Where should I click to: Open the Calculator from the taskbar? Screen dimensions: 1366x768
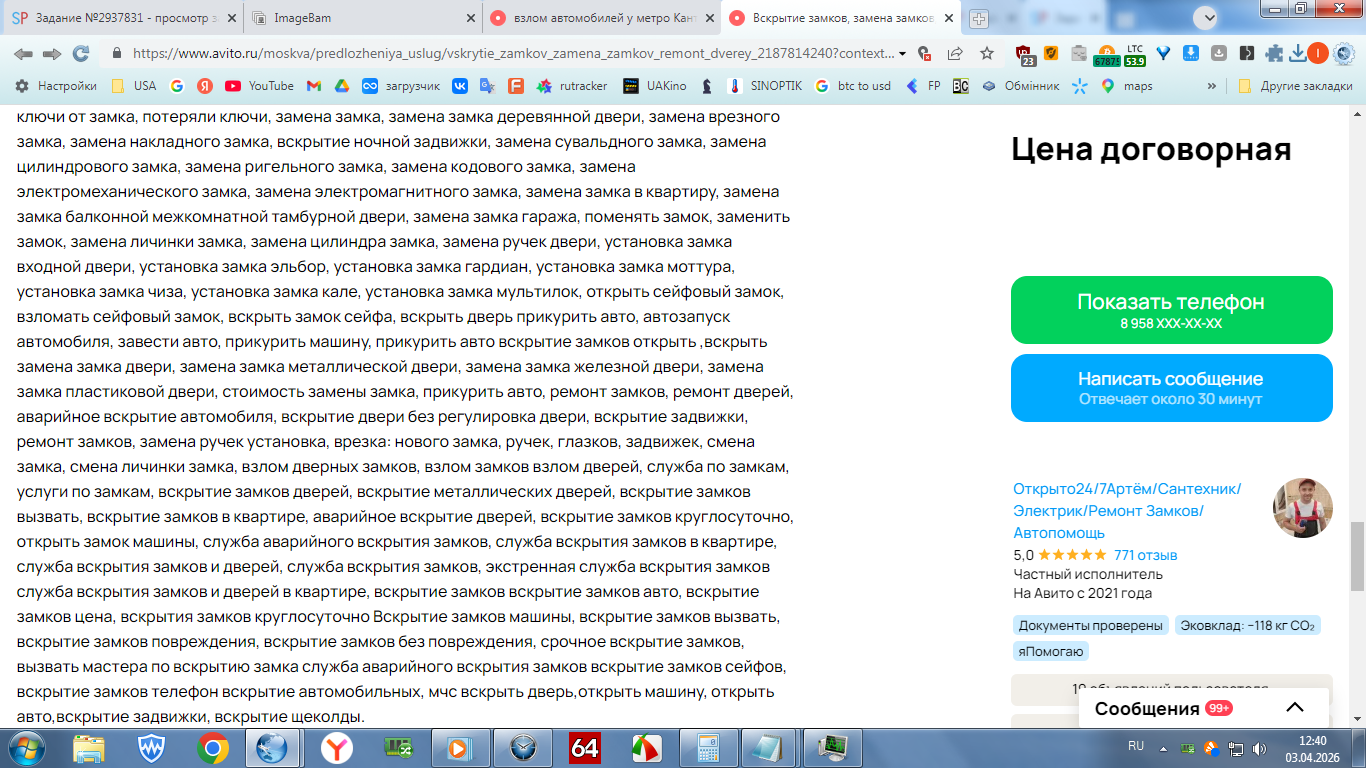[x=709, y=748]
